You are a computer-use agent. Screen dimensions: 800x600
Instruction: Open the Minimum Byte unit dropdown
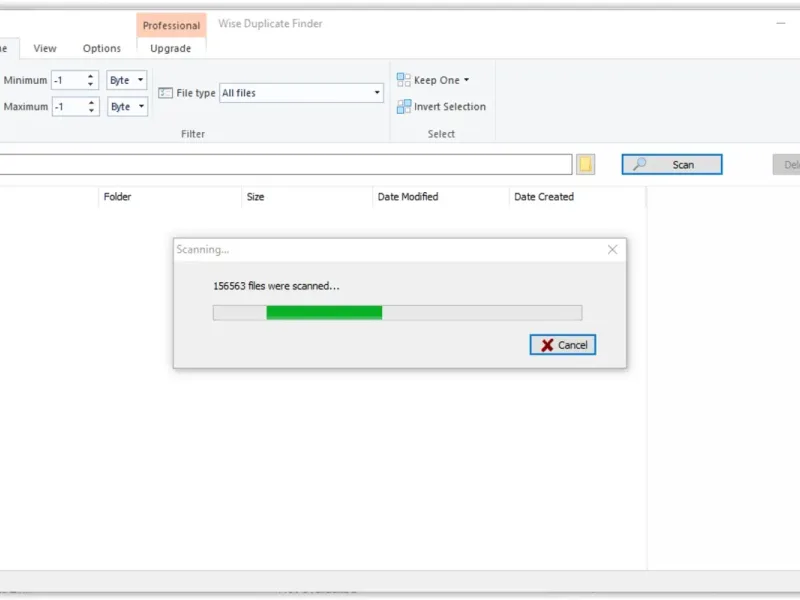127,80
